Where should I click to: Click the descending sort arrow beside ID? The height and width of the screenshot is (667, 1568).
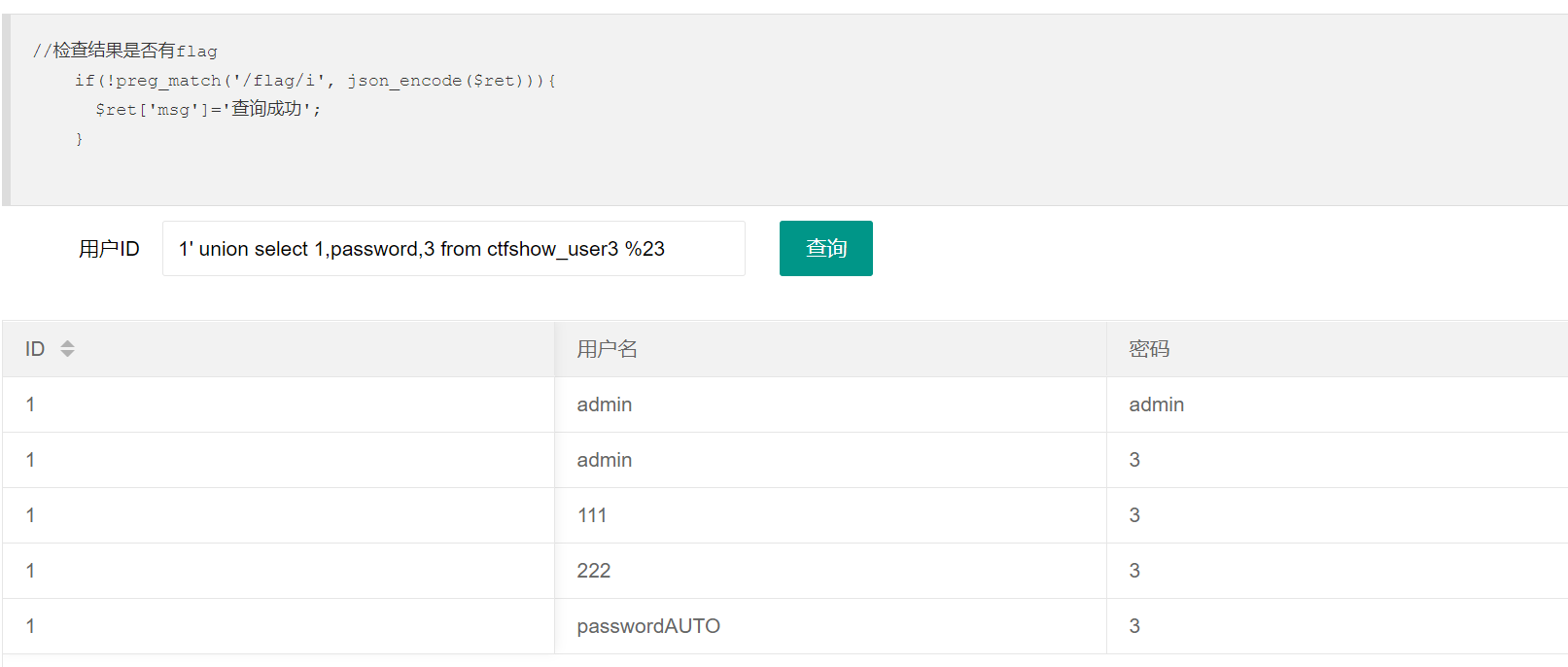(67, 354)
